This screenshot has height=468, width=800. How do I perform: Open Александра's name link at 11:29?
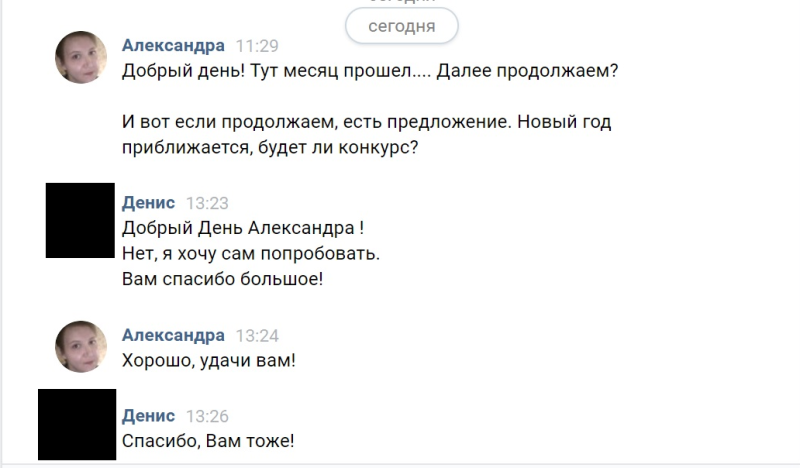point(173,45)
